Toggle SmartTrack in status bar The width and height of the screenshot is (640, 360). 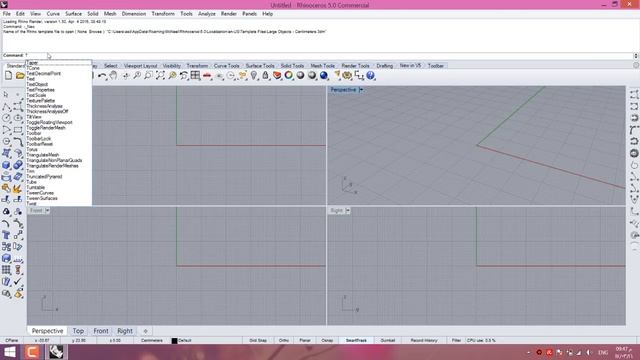pos(356,340)
